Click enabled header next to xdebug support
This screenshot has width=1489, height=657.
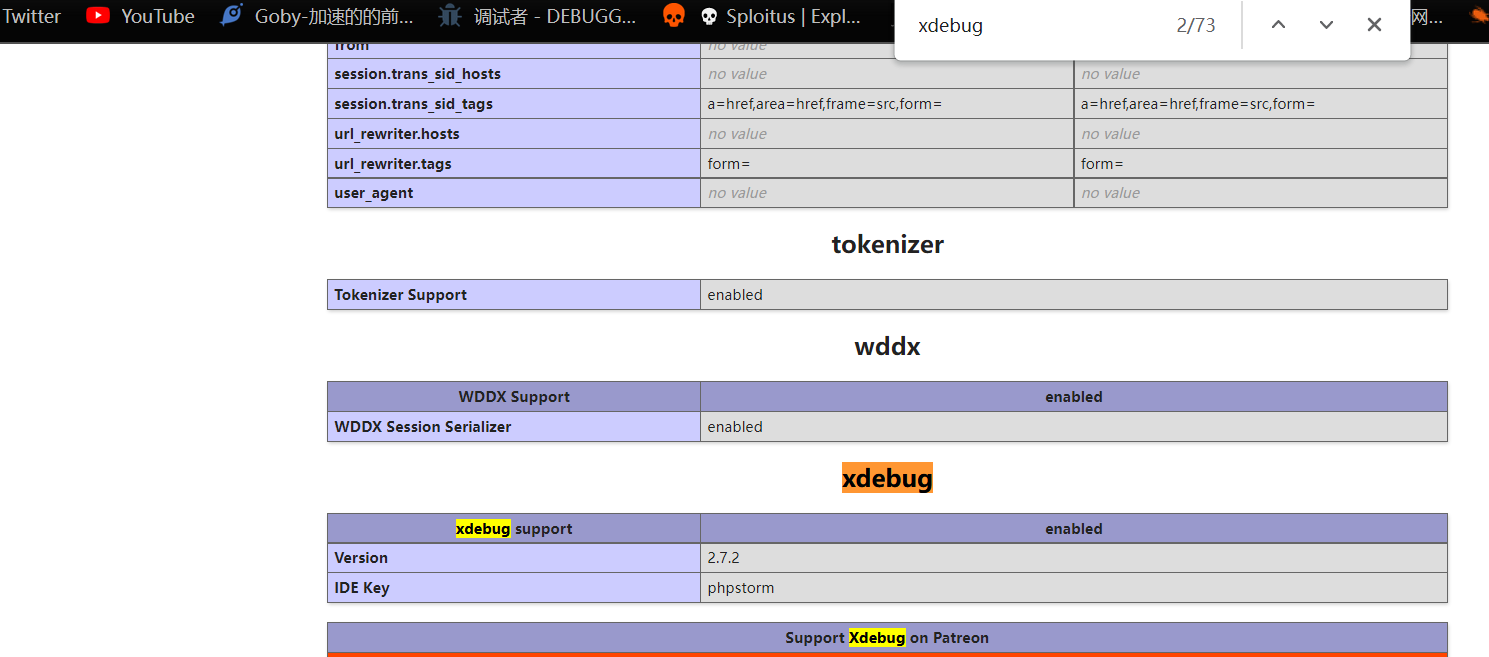tap(1074, 529)
